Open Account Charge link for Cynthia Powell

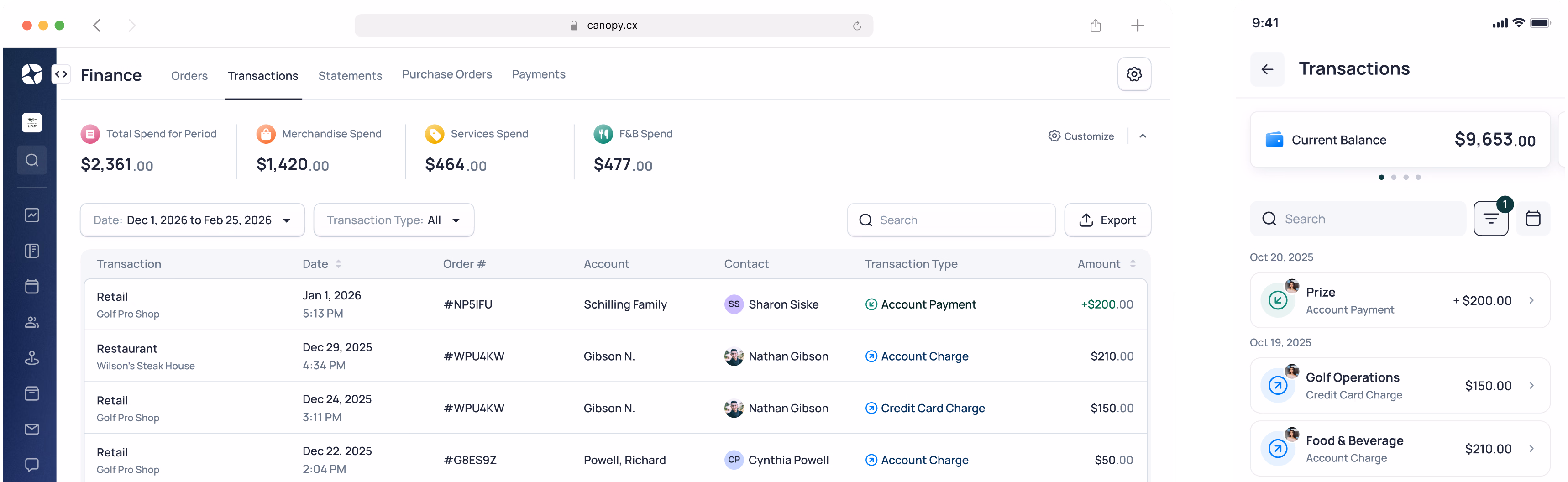[x=917, y=460]
